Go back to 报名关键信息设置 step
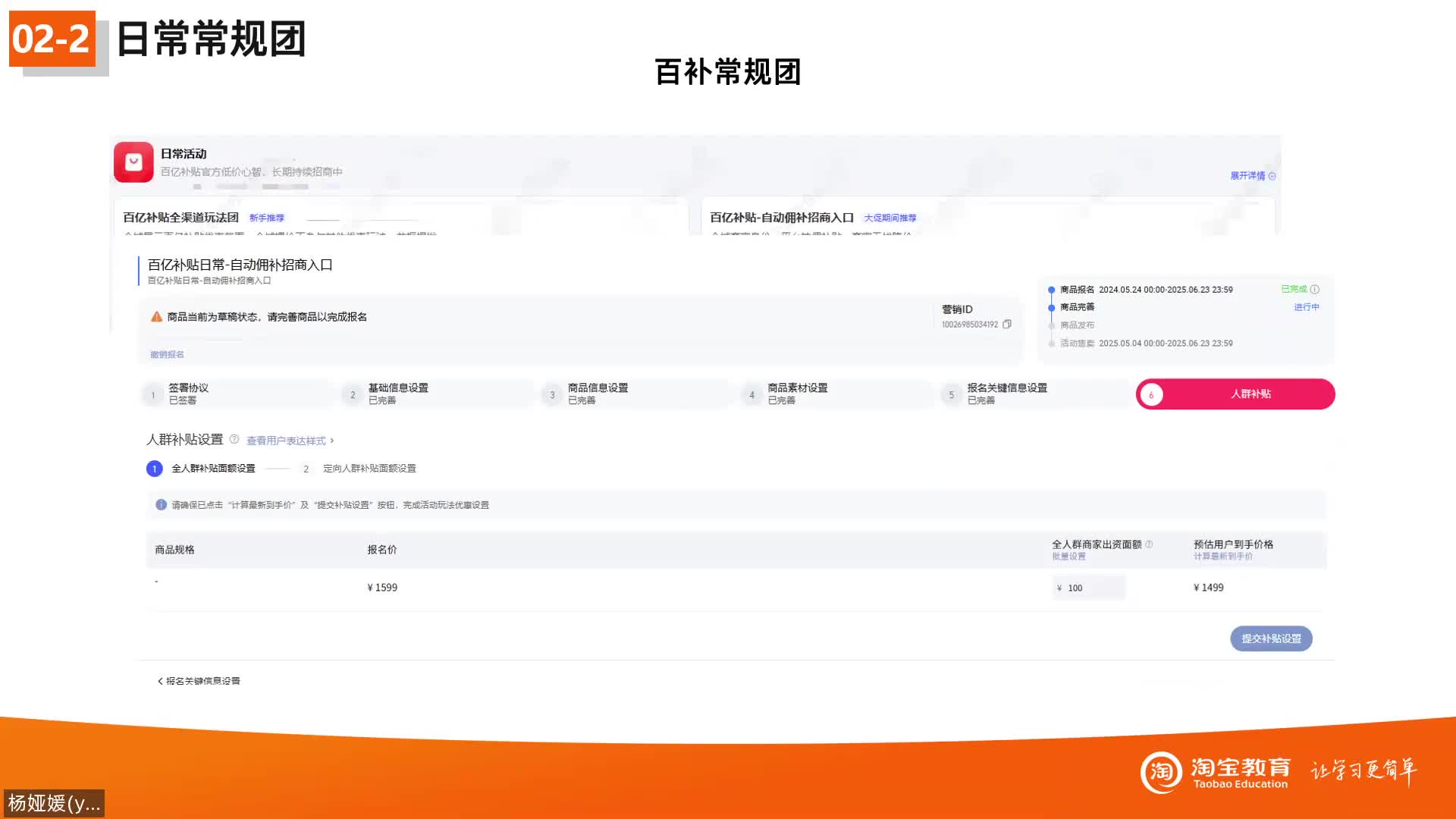 pyautogui.click(x=199, y=681)
